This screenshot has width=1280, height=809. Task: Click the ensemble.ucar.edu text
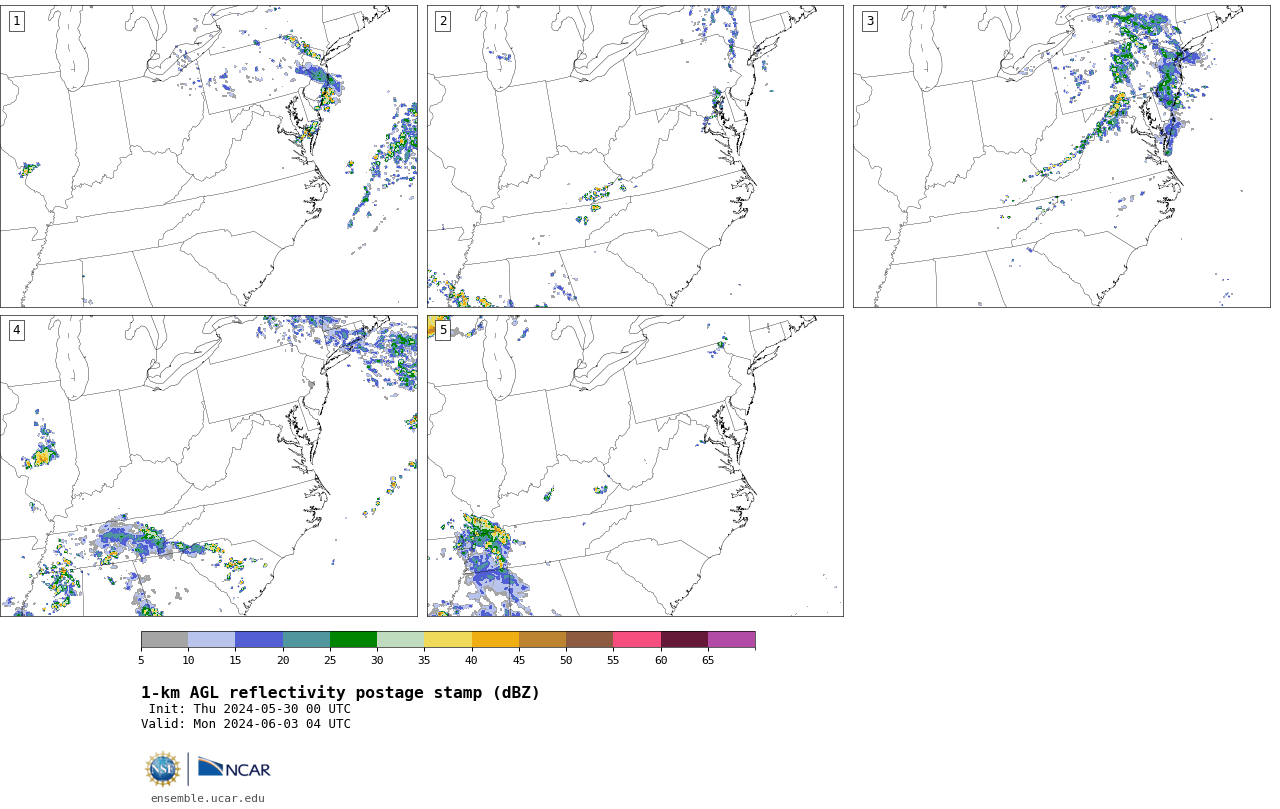click(x=208, y=798)
